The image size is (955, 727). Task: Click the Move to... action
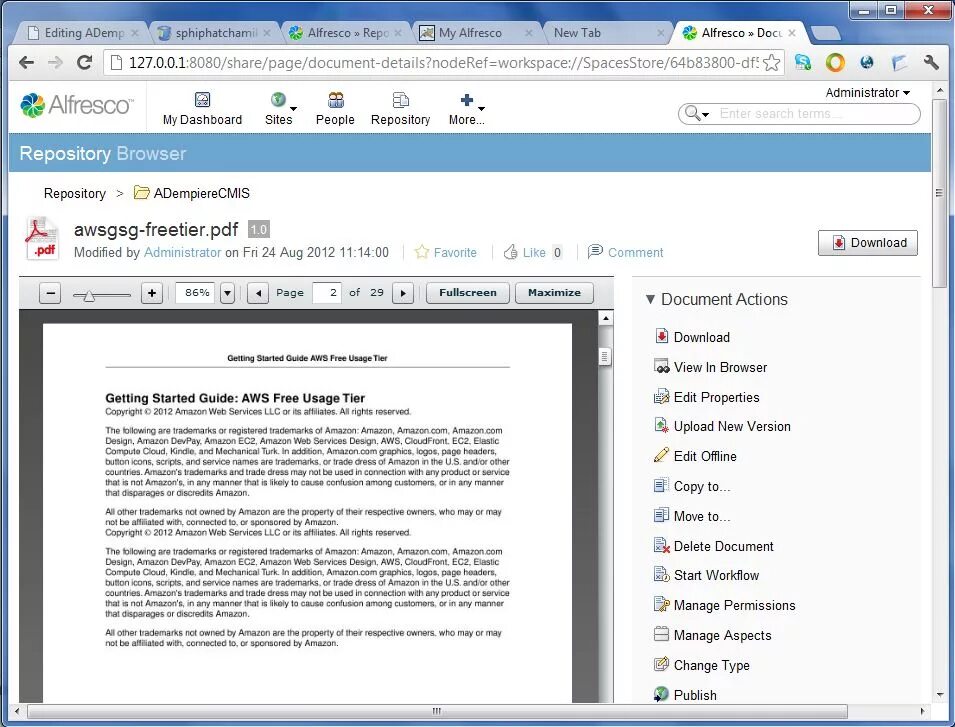click(692, 516)
